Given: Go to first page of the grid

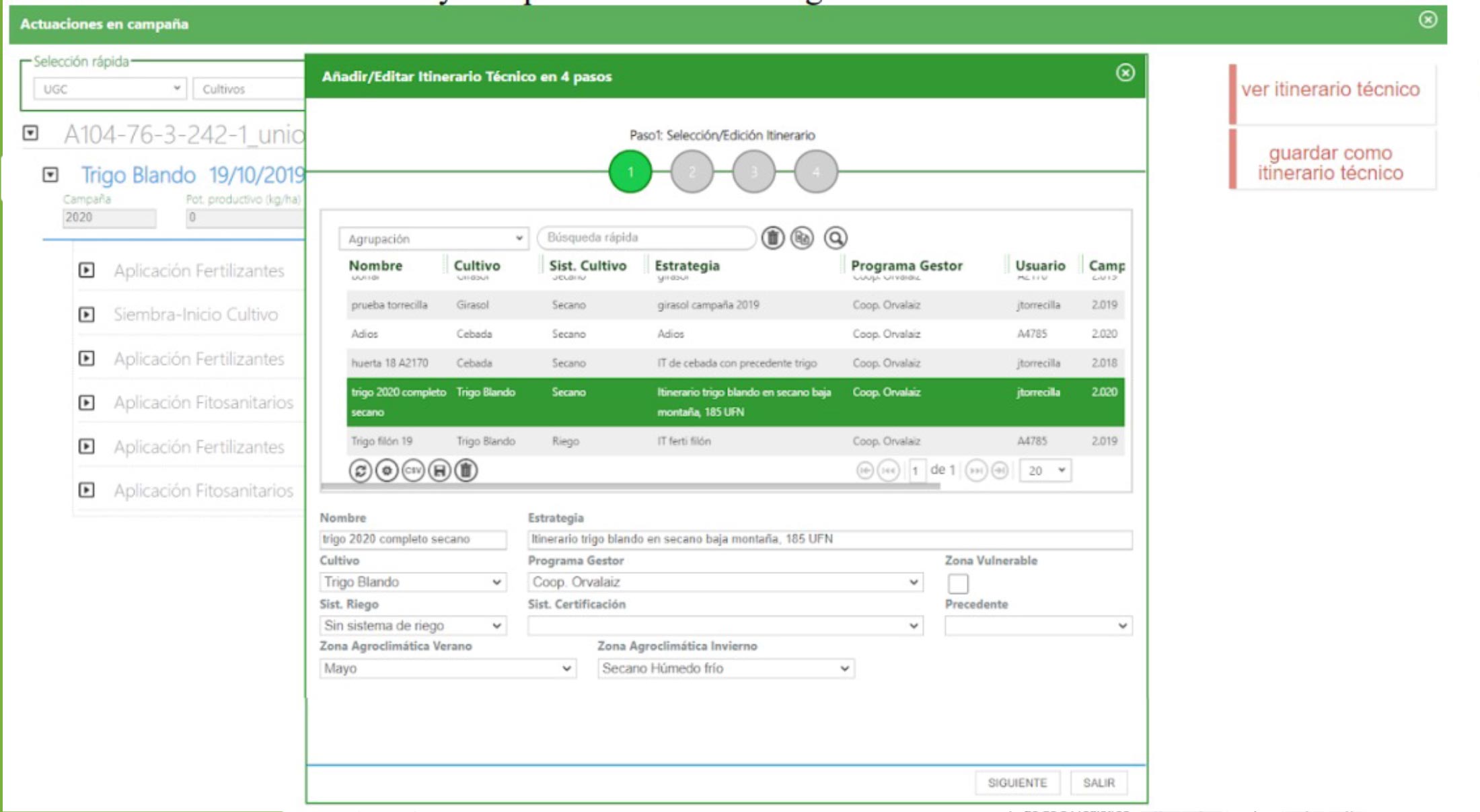Looking at the screenshot, I should pos(865,470).
